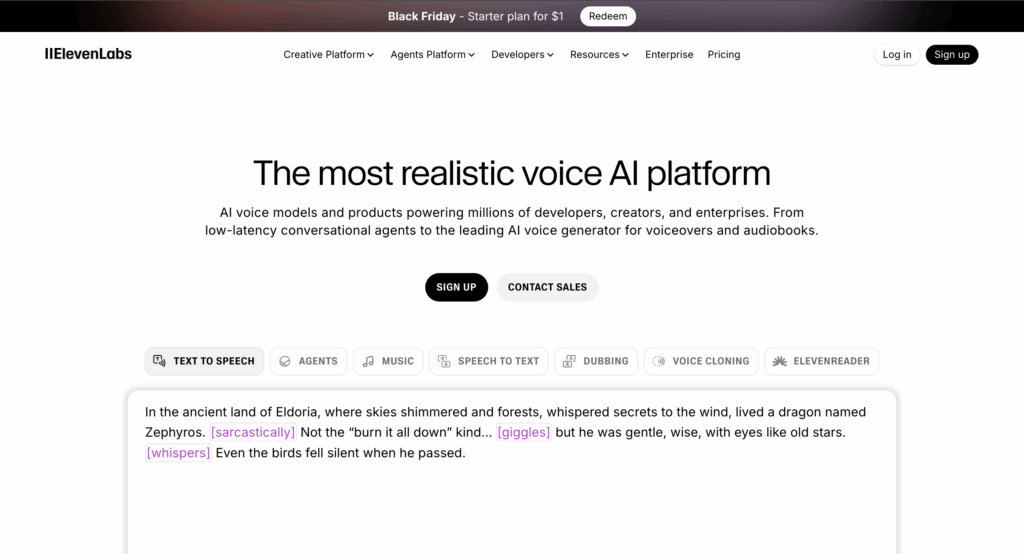Click the Agents tab icon
This screenshot has width=1024, height=554.
[x=285, y=361]
